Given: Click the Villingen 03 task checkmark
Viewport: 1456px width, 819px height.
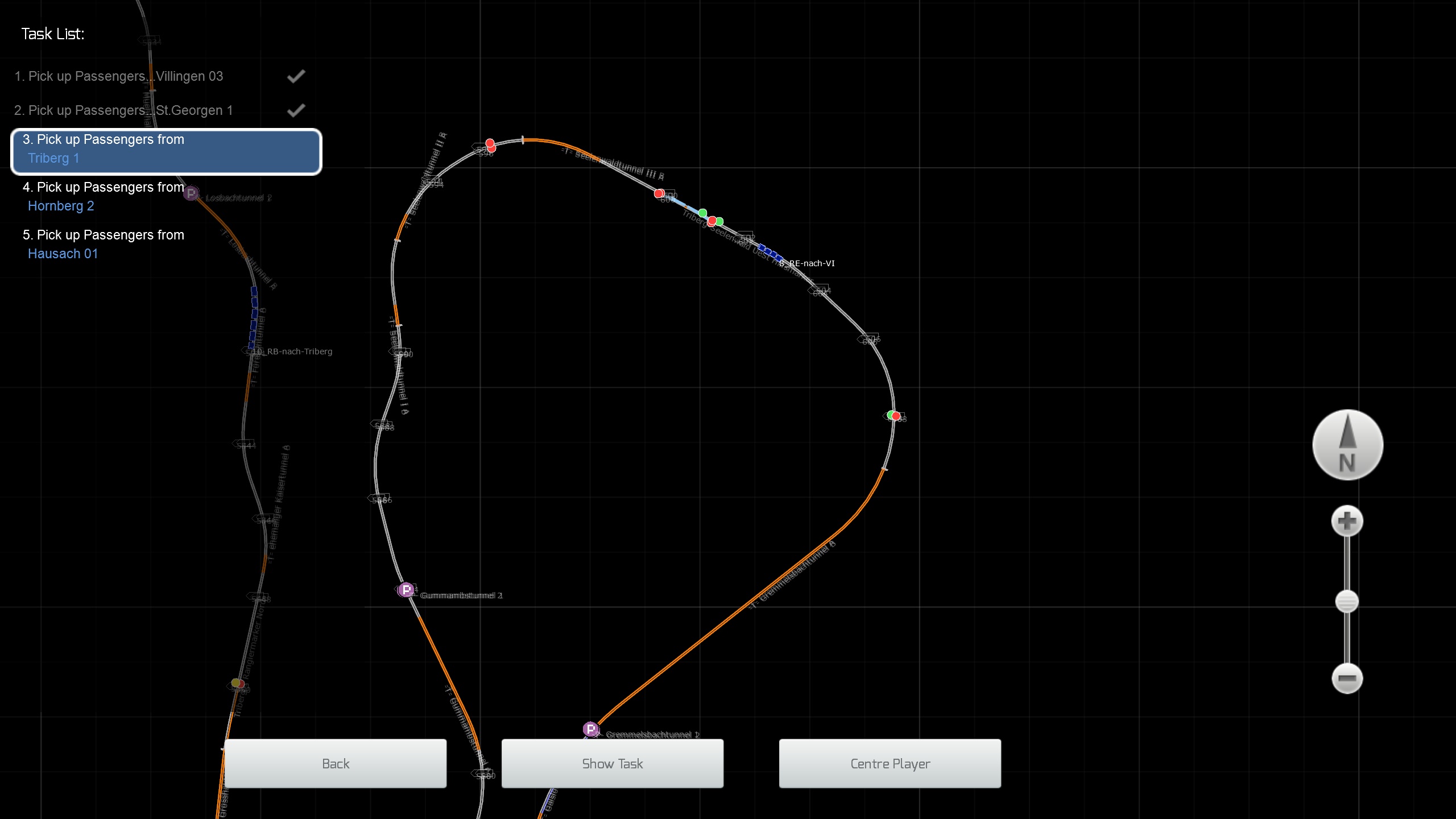Looking at the screenshot, I should point(296,76).
